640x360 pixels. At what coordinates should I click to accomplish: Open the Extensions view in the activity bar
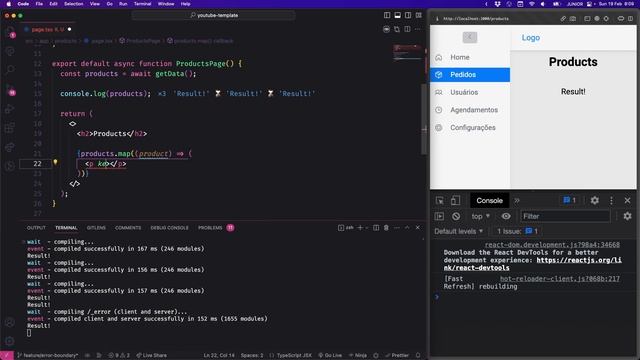pyautogui.click(x=10, y=128)
